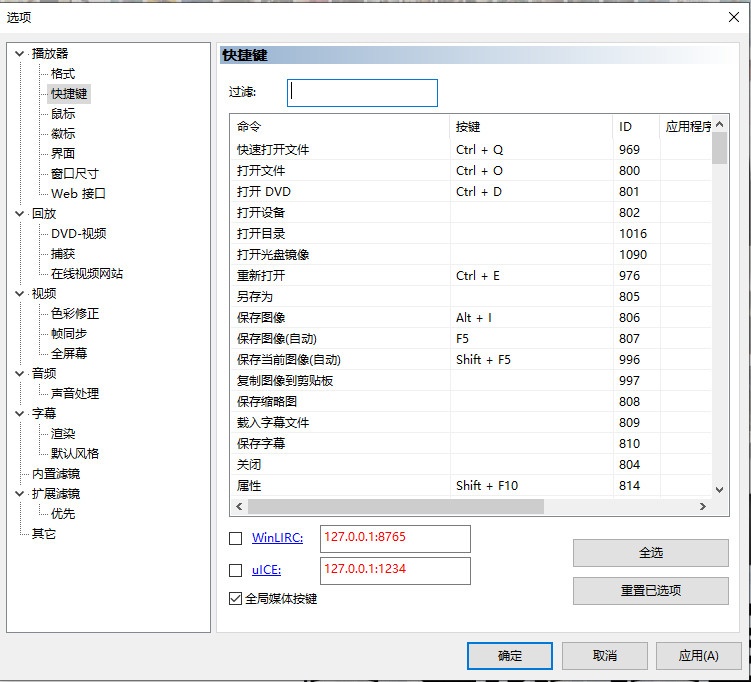Enable the uICE checkbox
The width and height of the screenshot is (751, 682).
tap(235, 570)
